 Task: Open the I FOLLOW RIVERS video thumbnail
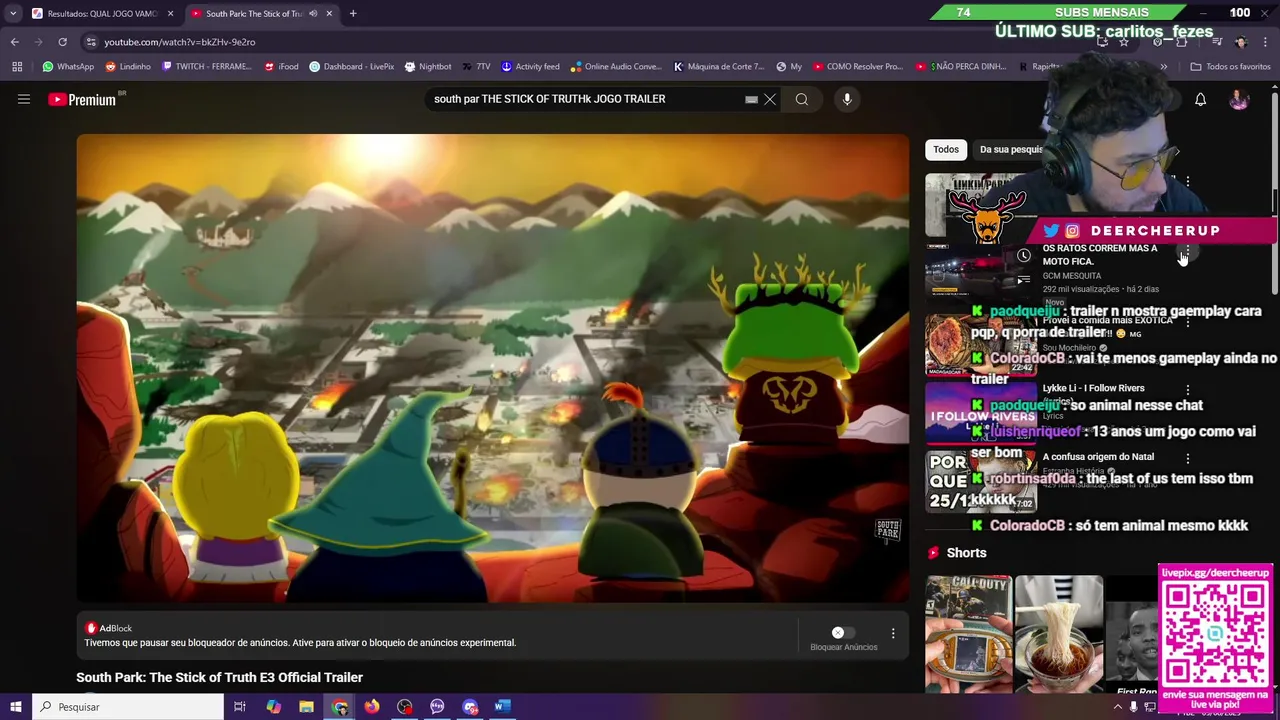pyautogui.click(x=980, y=414)
